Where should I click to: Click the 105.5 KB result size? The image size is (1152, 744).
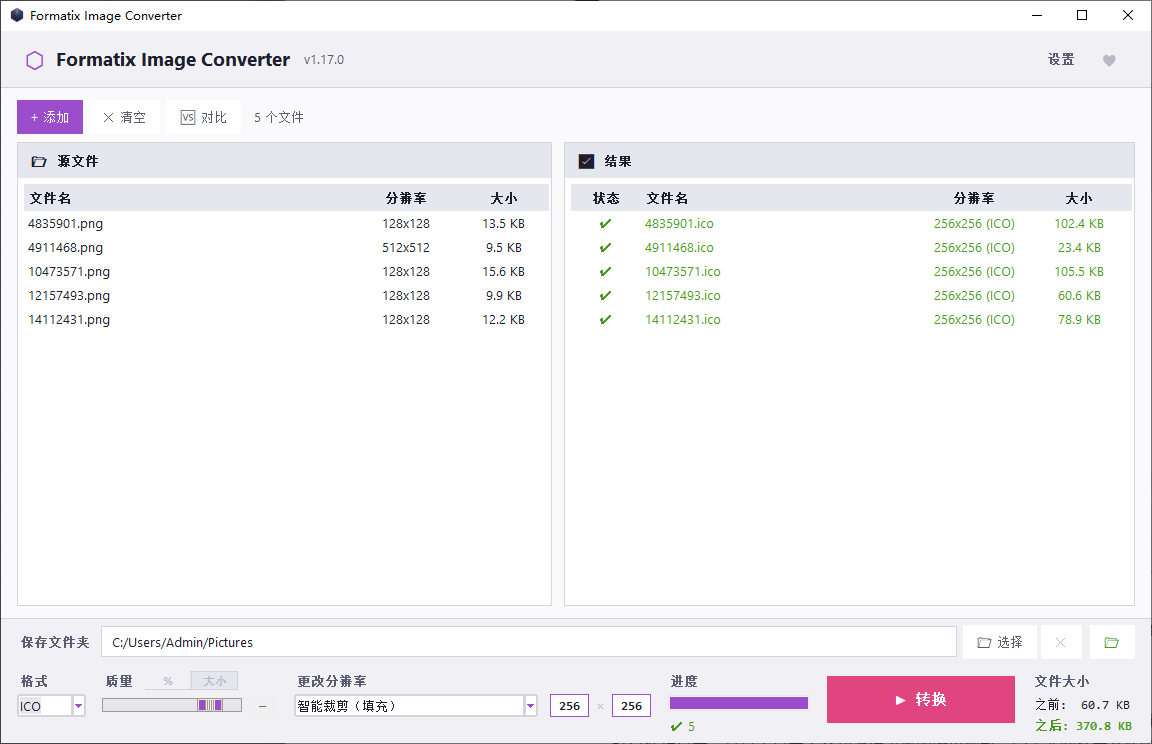click(1079, 272)
